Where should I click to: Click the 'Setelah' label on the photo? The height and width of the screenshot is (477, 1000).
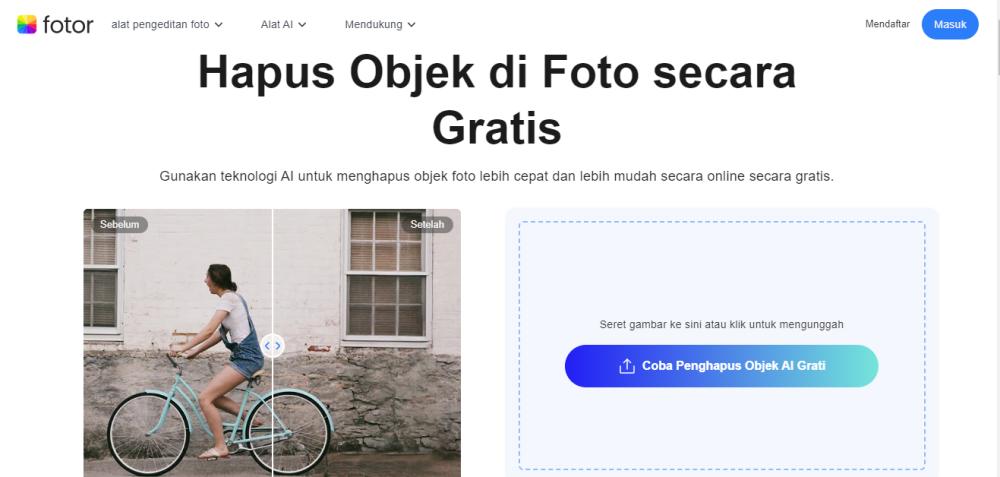pos(427,224)
